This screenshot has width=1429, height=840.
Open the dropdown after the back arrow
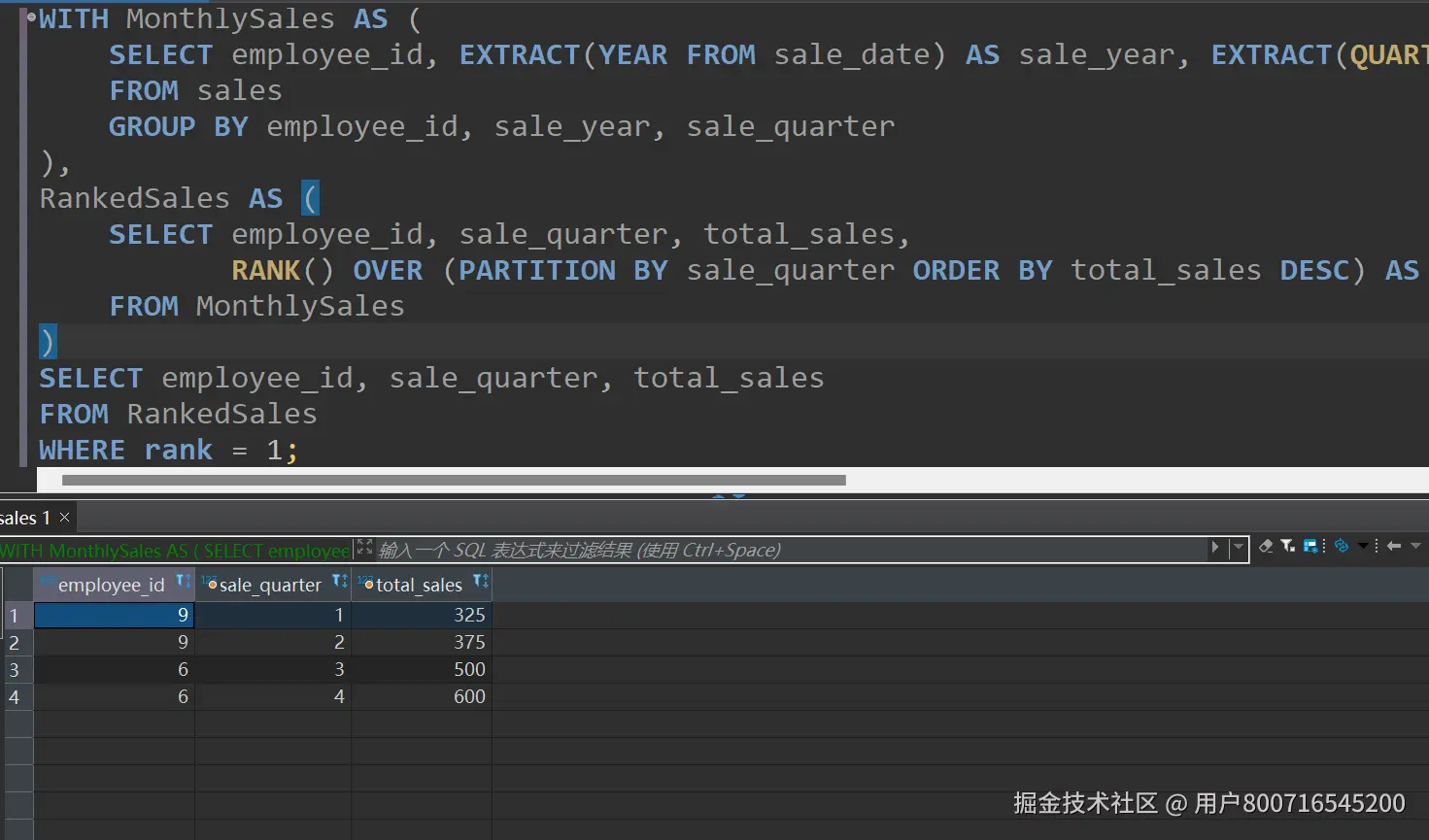(x=1415, y=546)
